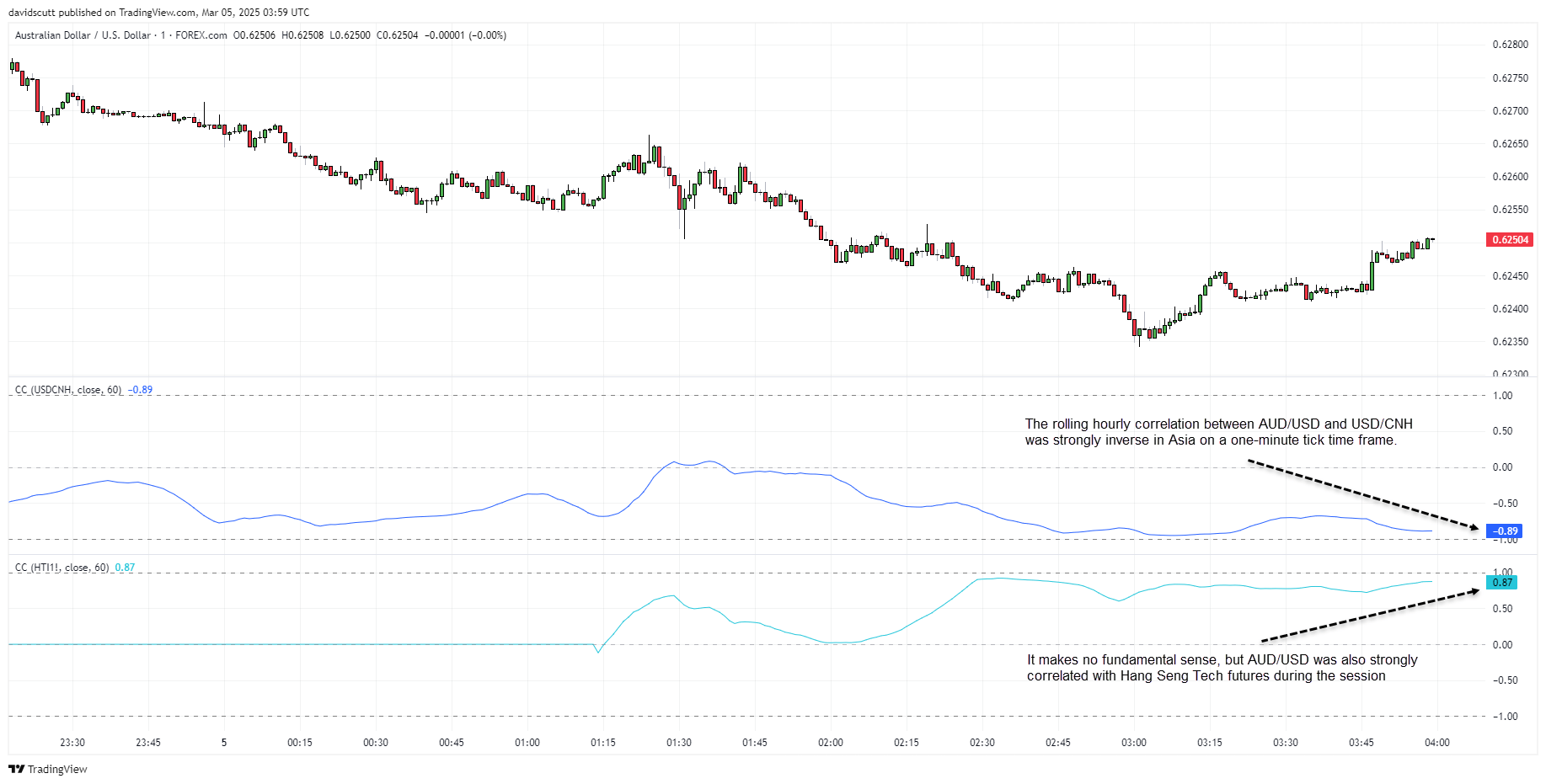
Task: Click the annotation about rolling hourly correlation with USD/CNH
Action: [x=1218, y=432]
